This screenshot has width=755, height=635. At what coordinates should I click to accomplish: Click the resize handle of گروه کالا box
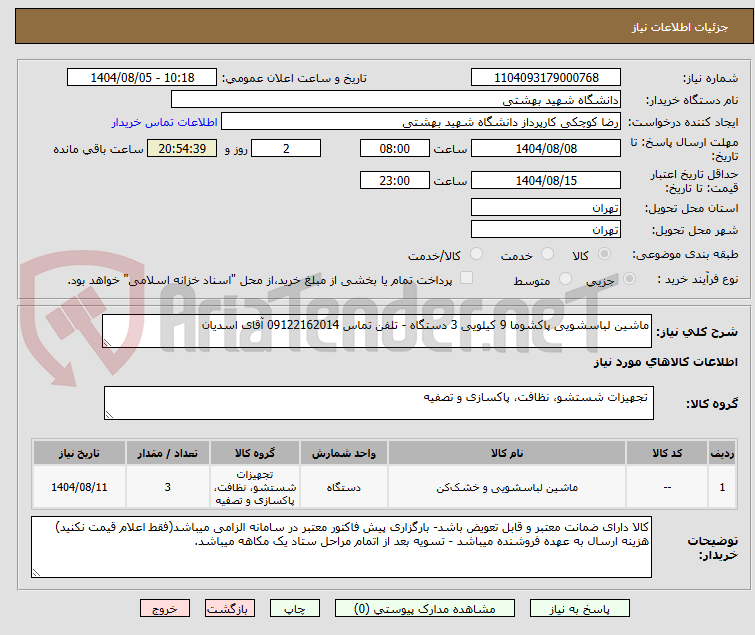pyautogui.click(x=109, y=415)
